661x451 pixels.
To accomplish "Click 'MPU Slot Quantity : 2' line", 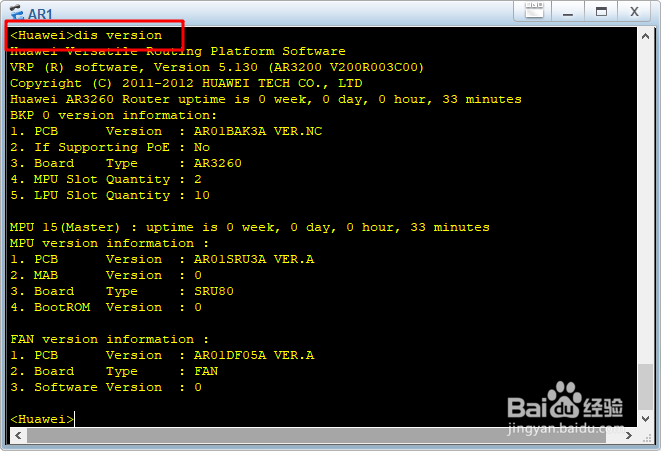I will point(106,180).
